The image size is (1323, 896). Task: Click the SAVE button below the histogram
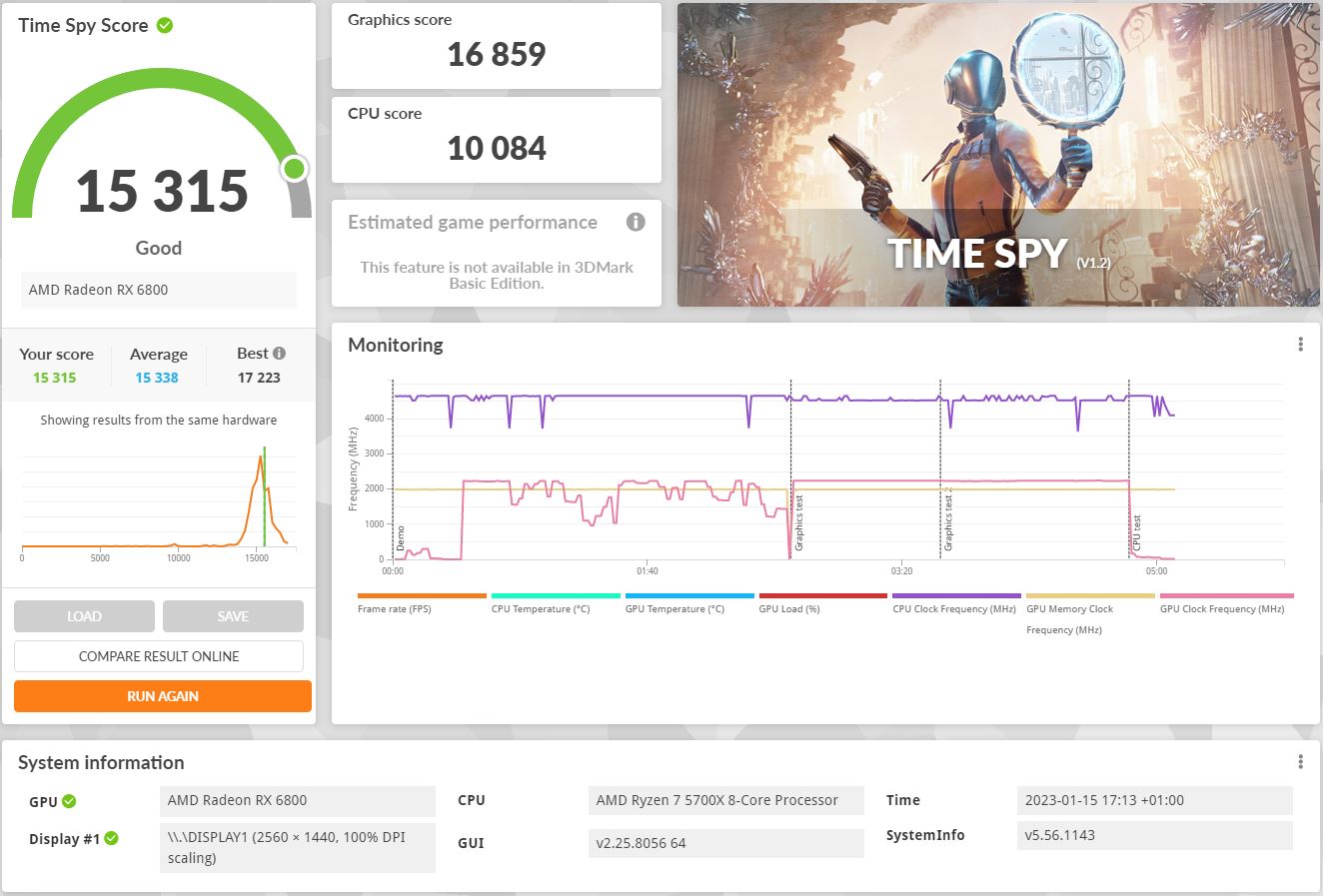[x=232, y=616]
